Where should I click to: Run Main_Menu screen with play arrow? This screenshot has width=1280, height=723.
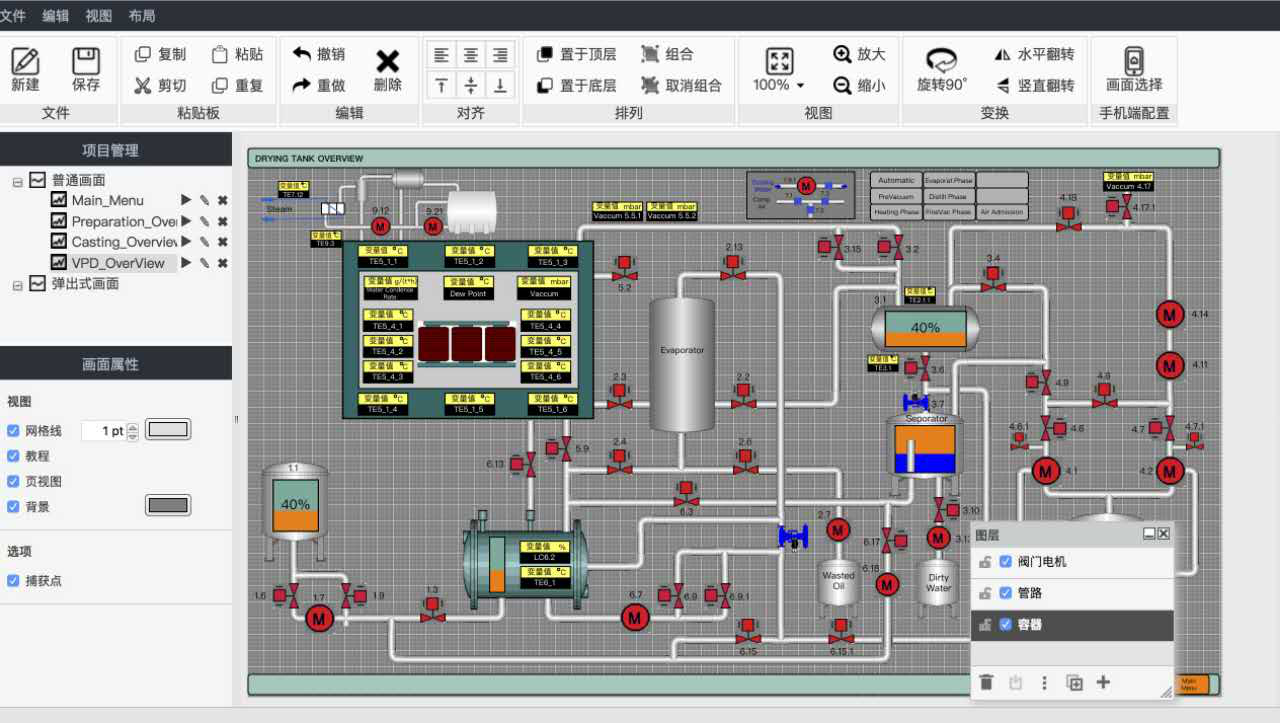[186, 200]
